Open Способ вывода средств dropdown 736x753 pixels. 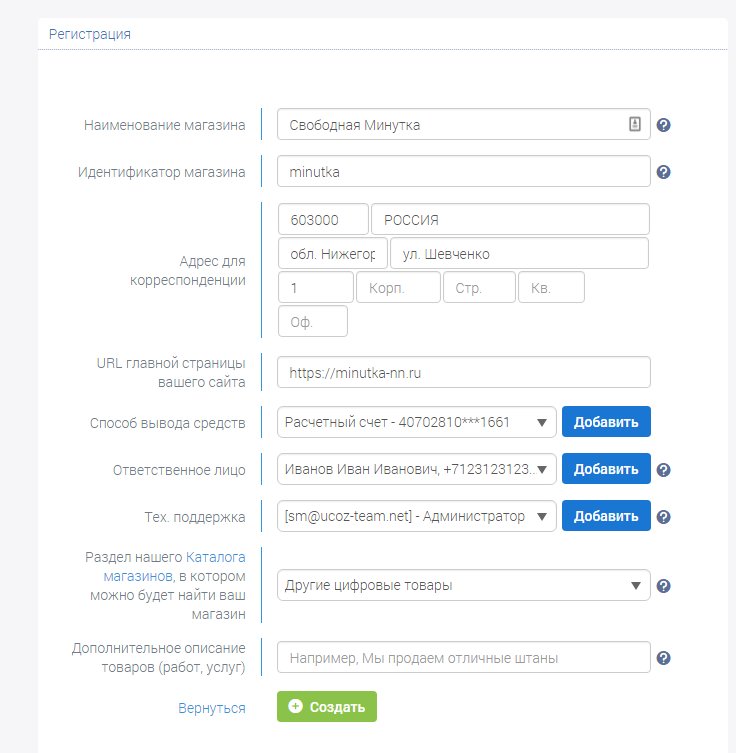pos(416,422)
